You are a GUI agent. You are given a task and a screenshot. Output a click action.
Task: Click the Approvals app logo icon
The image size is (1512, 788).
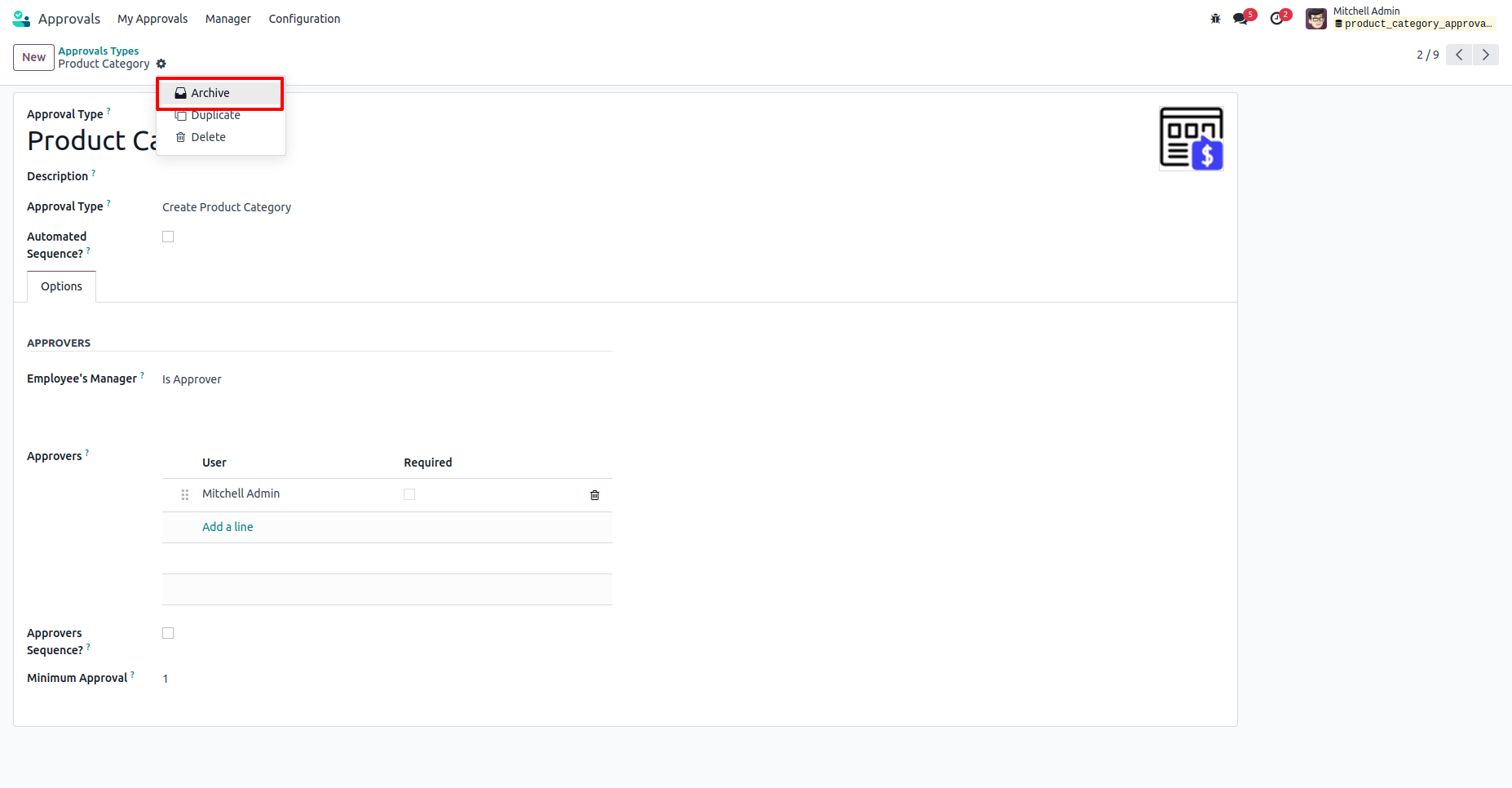[x=21, y=18]
